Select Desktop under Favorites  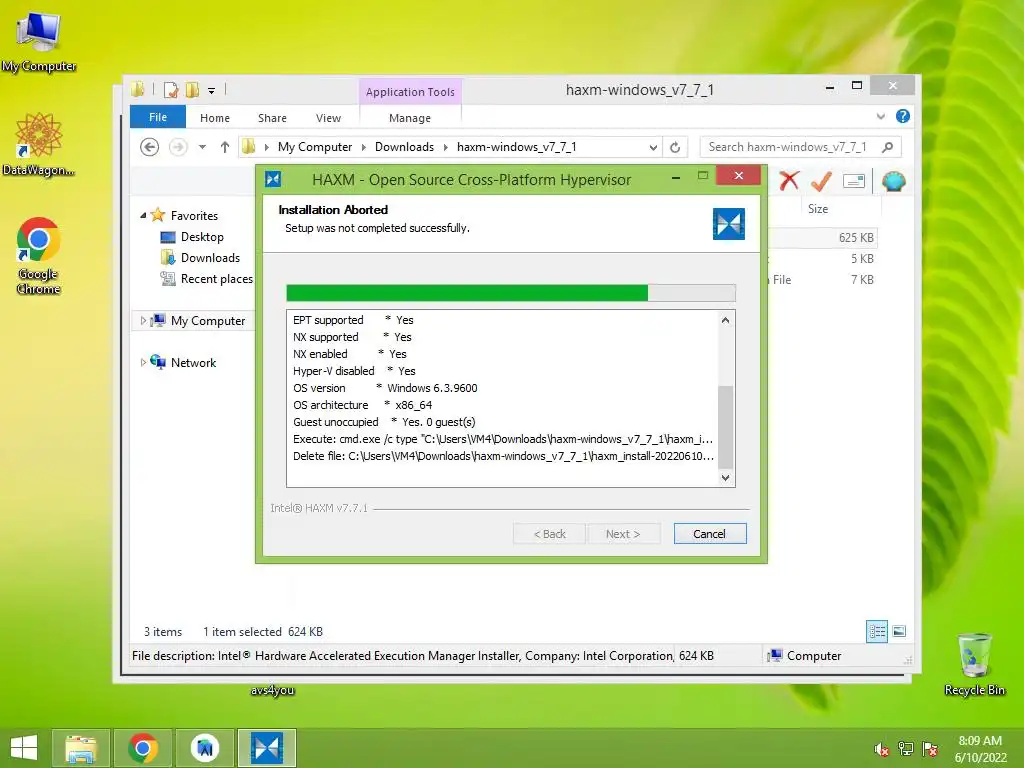[202, 236]
